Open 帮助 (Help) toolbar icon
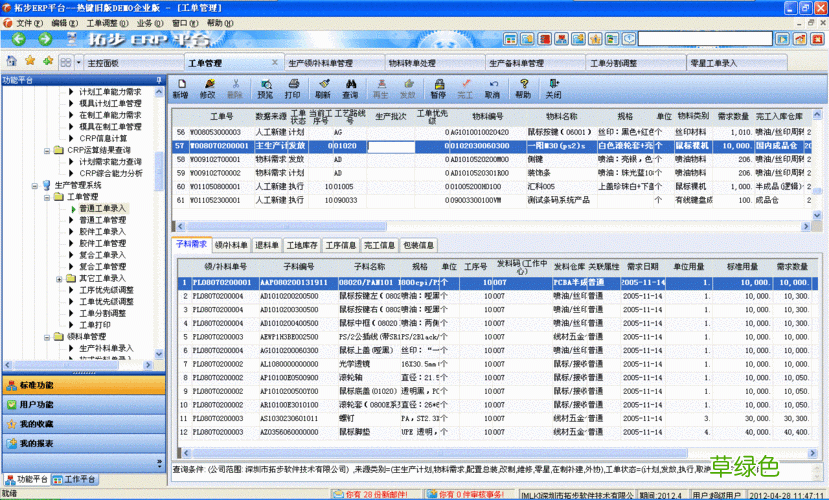The height and width of the screenshot is (500, 829). pyautogui.click(x=523, y=88)
